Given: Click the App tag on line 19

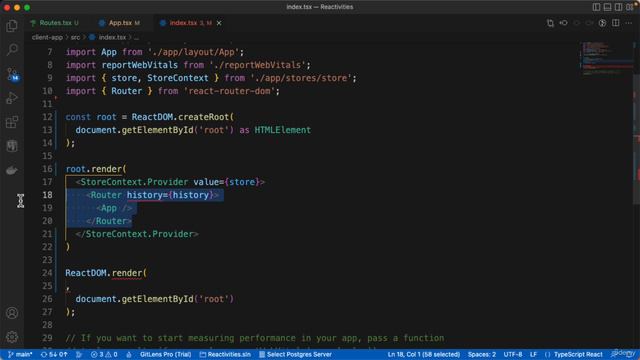Looking at the screenshot, I should click(x=114, y=208).
